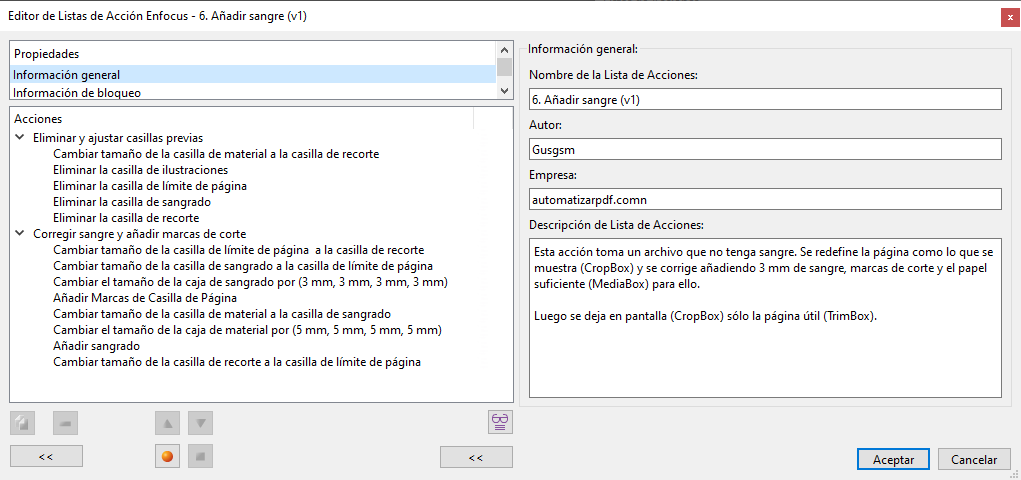Click the Propiedades list up arrow
Screen dimensions: 1021x480
point(504,49)
